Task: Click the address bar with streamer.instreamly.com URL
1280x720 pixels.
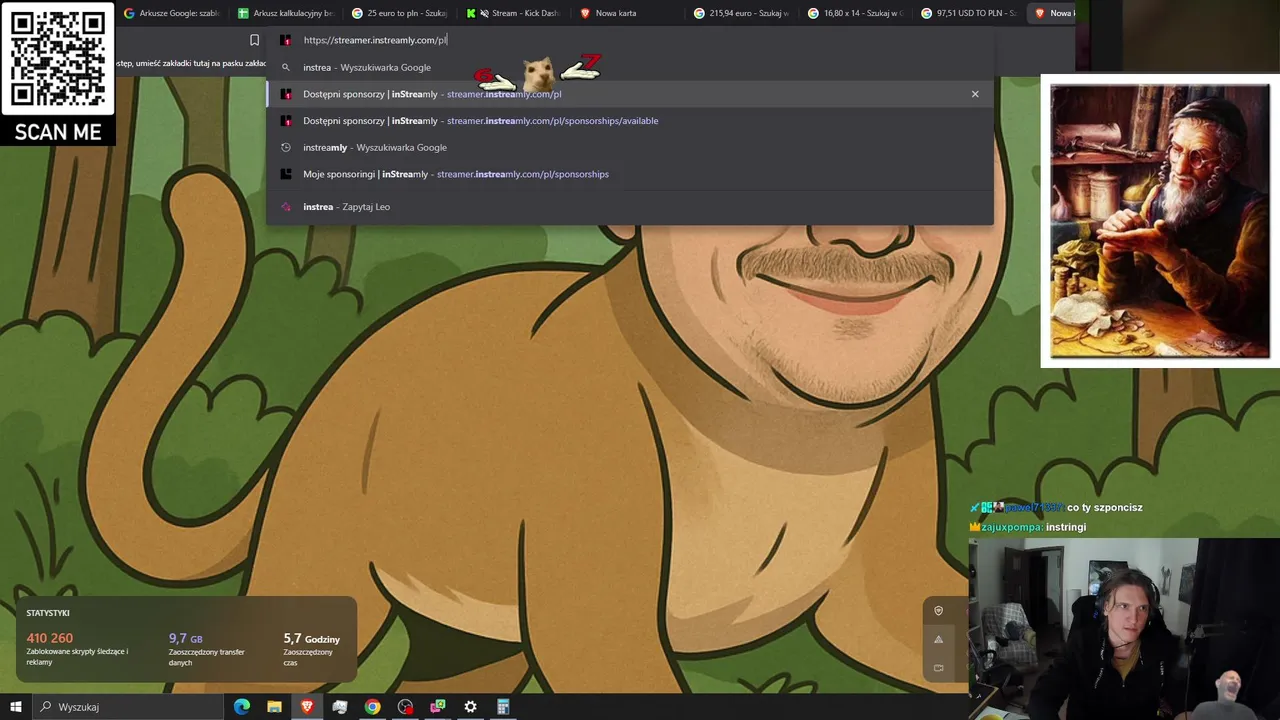Action: [630, 40]
